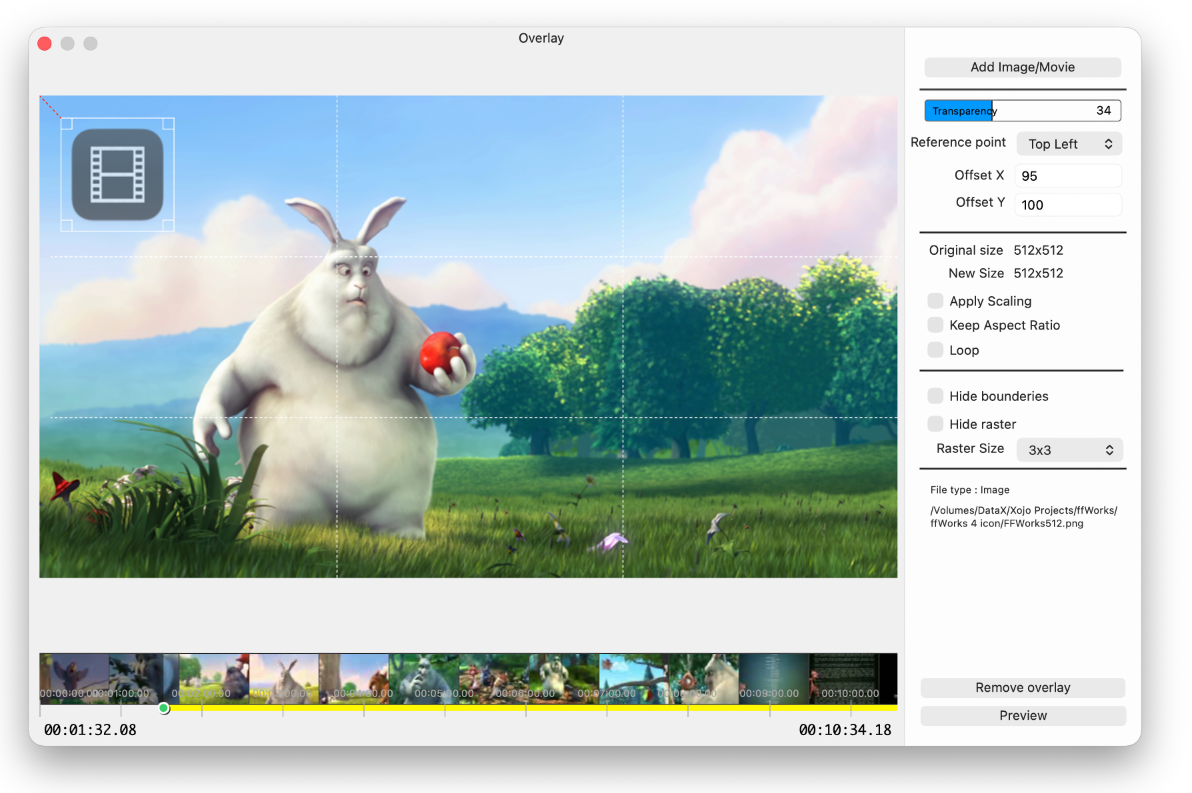The image size is (1192, 793).
Task: Click the 00:05:00.00 timeline thumbnail
Action: 424,678
